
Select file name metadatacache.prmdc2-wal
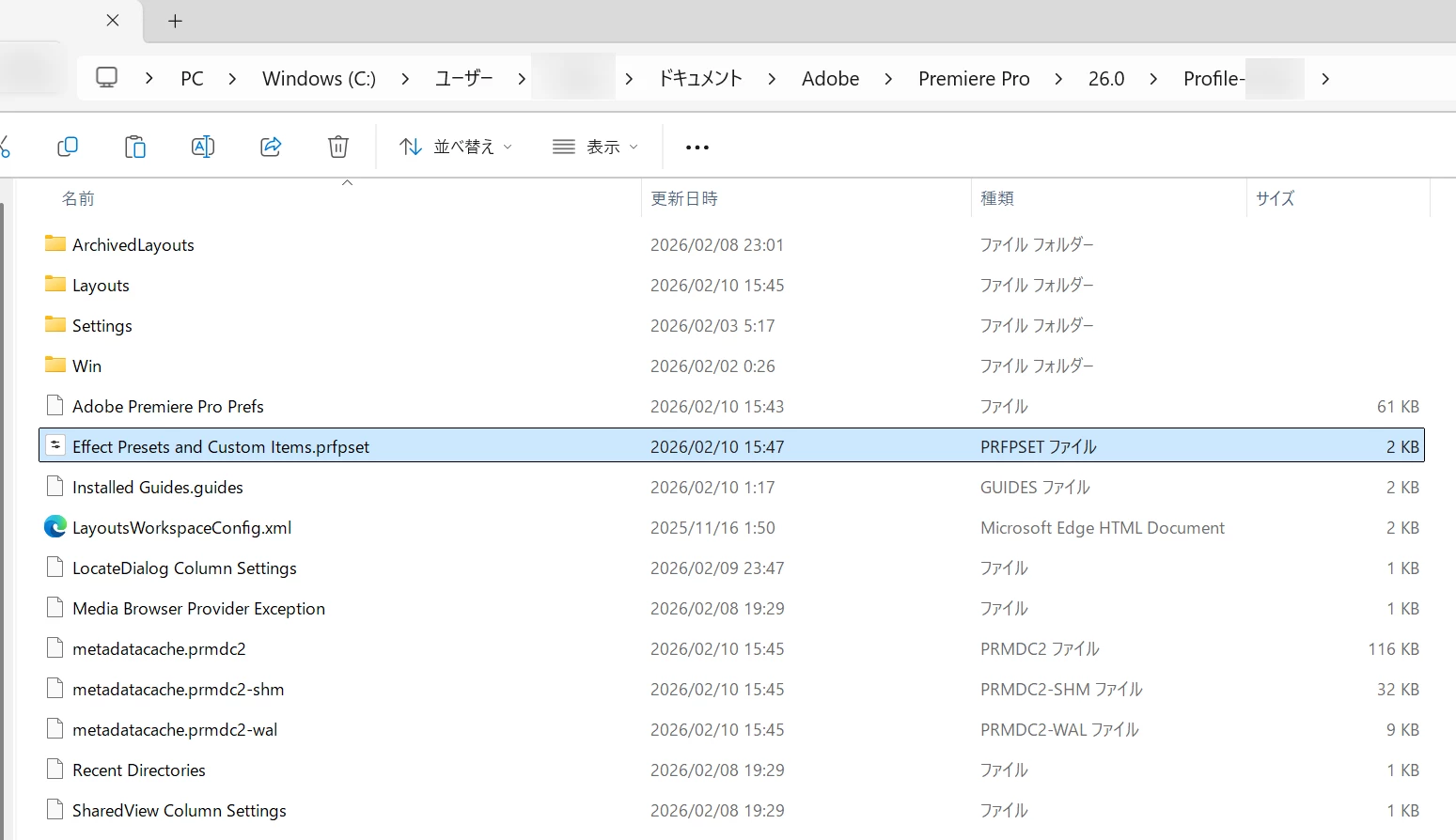coord(175,730)
